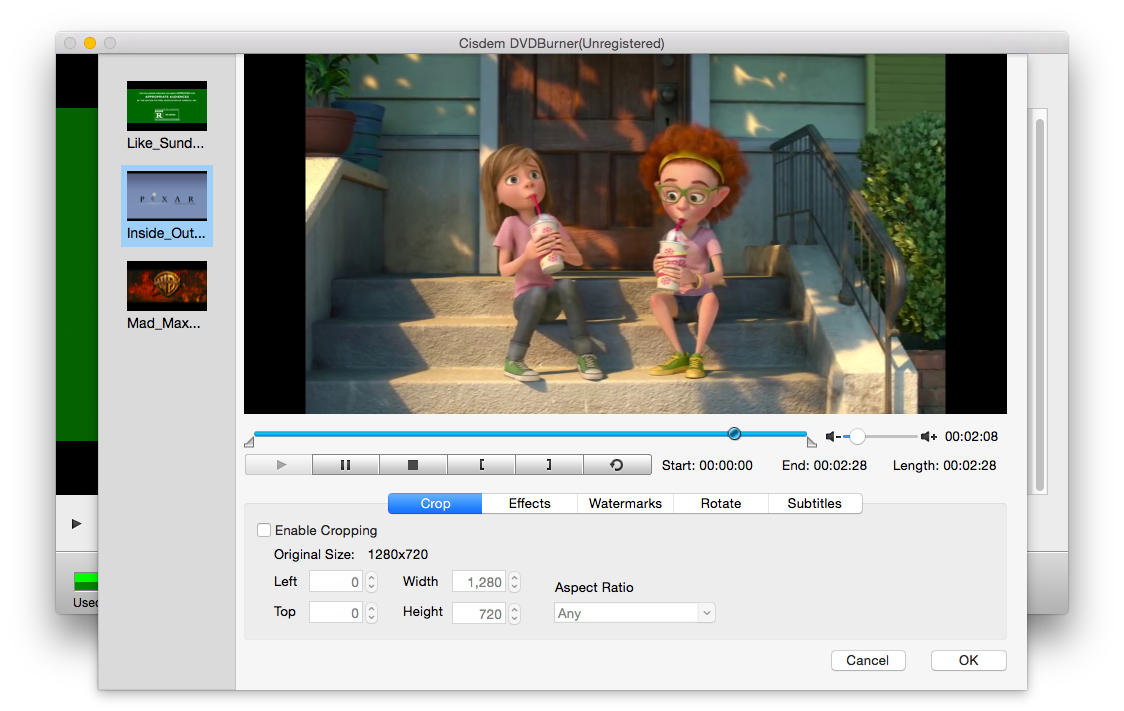
Task: Click the Width value field
Action: tap(479, 582)
